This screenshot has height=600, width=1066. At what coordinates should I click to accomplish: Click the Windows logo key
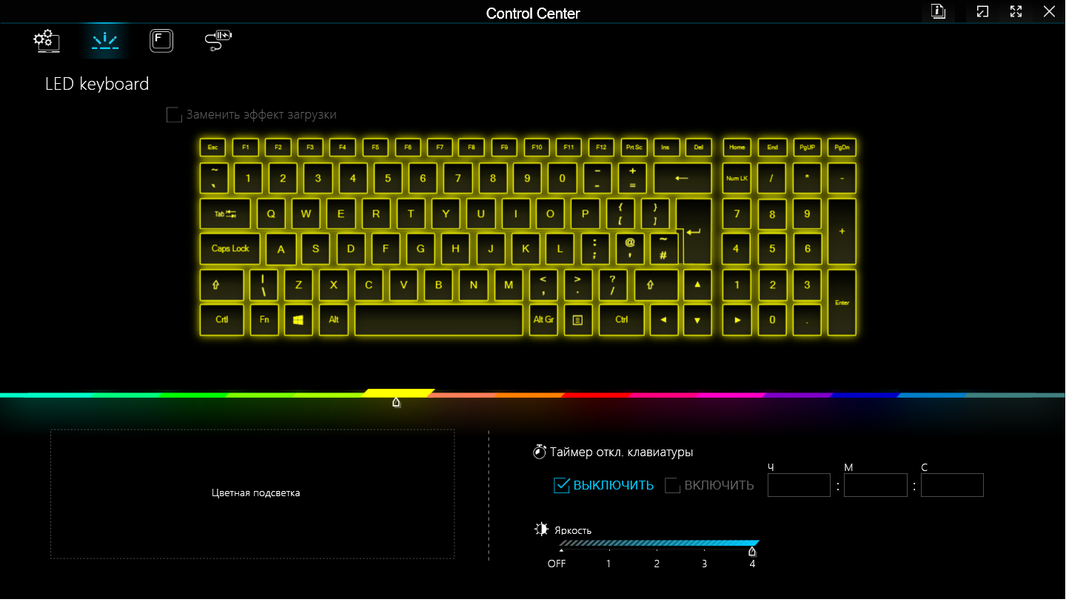pos(298,320)
